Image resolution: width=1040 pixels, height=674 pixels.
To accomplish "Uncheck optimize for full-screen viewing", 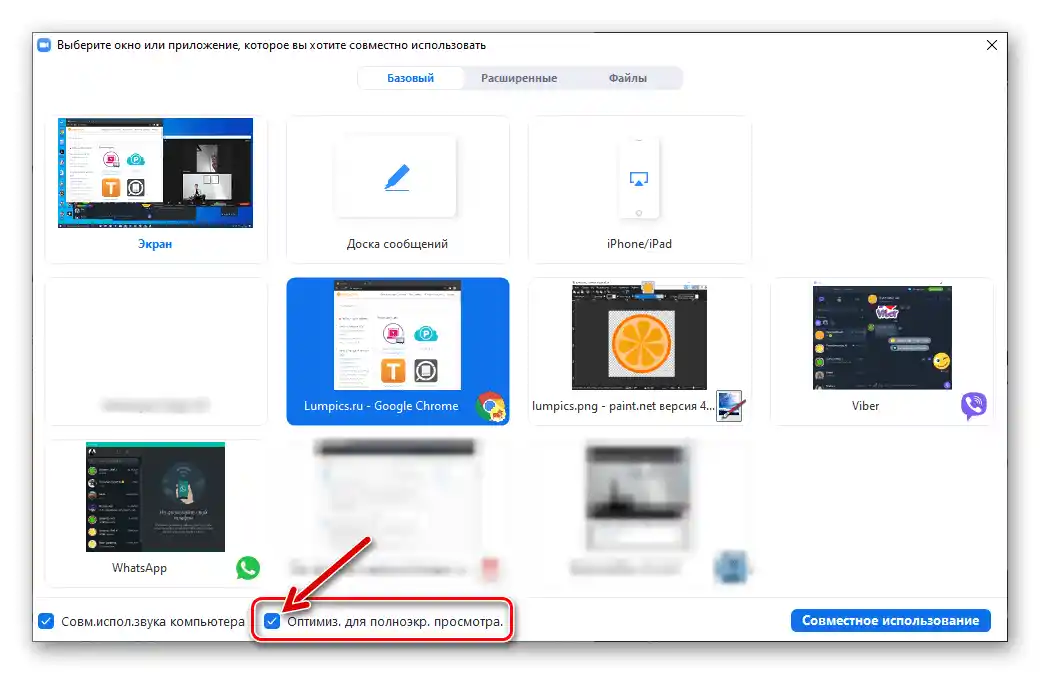I will click(274, 621).
